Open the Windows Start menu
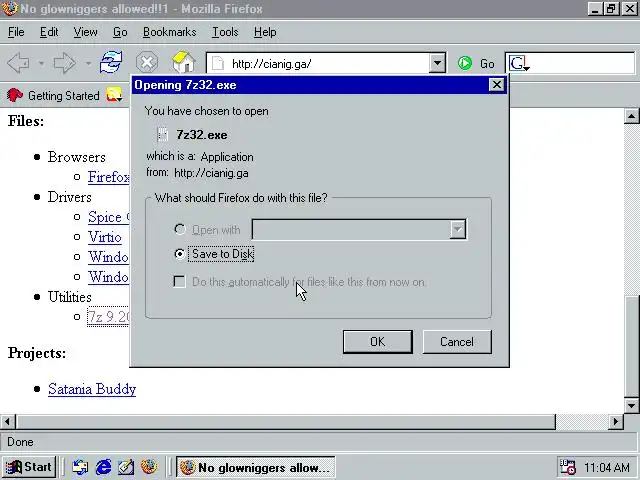Viewport: 640px width, 480px height. pos(29,467)
